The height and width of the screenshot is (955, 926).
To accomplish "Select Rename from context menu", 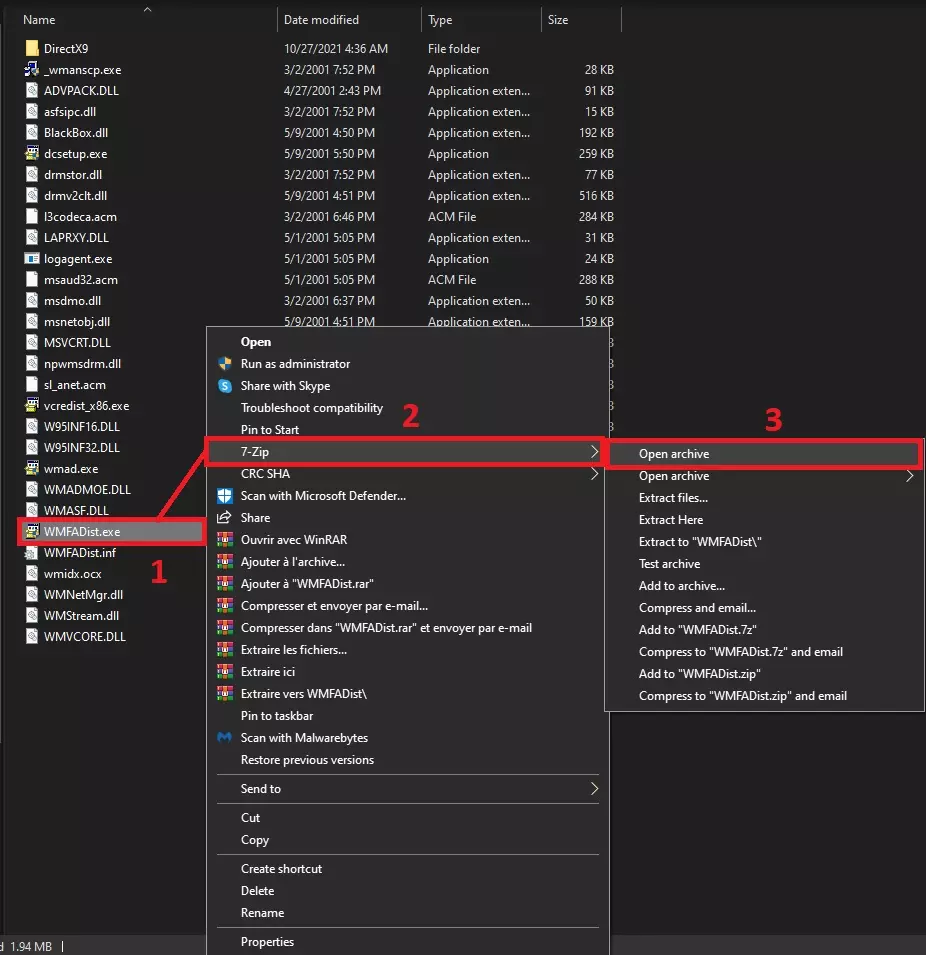I will click(x=262, y=912).
